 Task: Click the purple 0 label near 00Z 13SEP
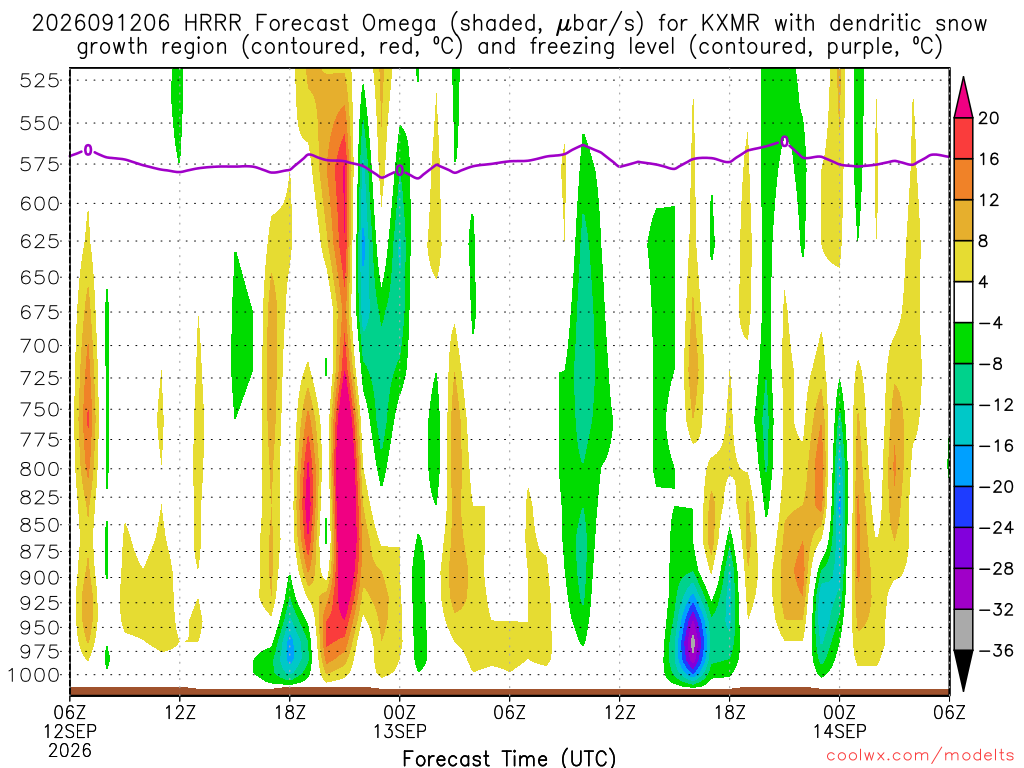pos(400,170)
